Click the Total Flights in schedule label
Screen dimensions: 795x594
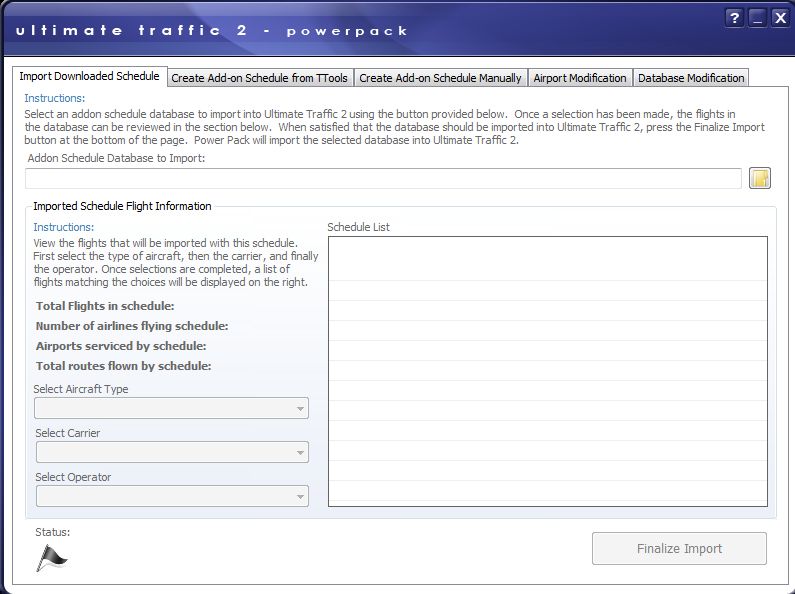point(105,306)
